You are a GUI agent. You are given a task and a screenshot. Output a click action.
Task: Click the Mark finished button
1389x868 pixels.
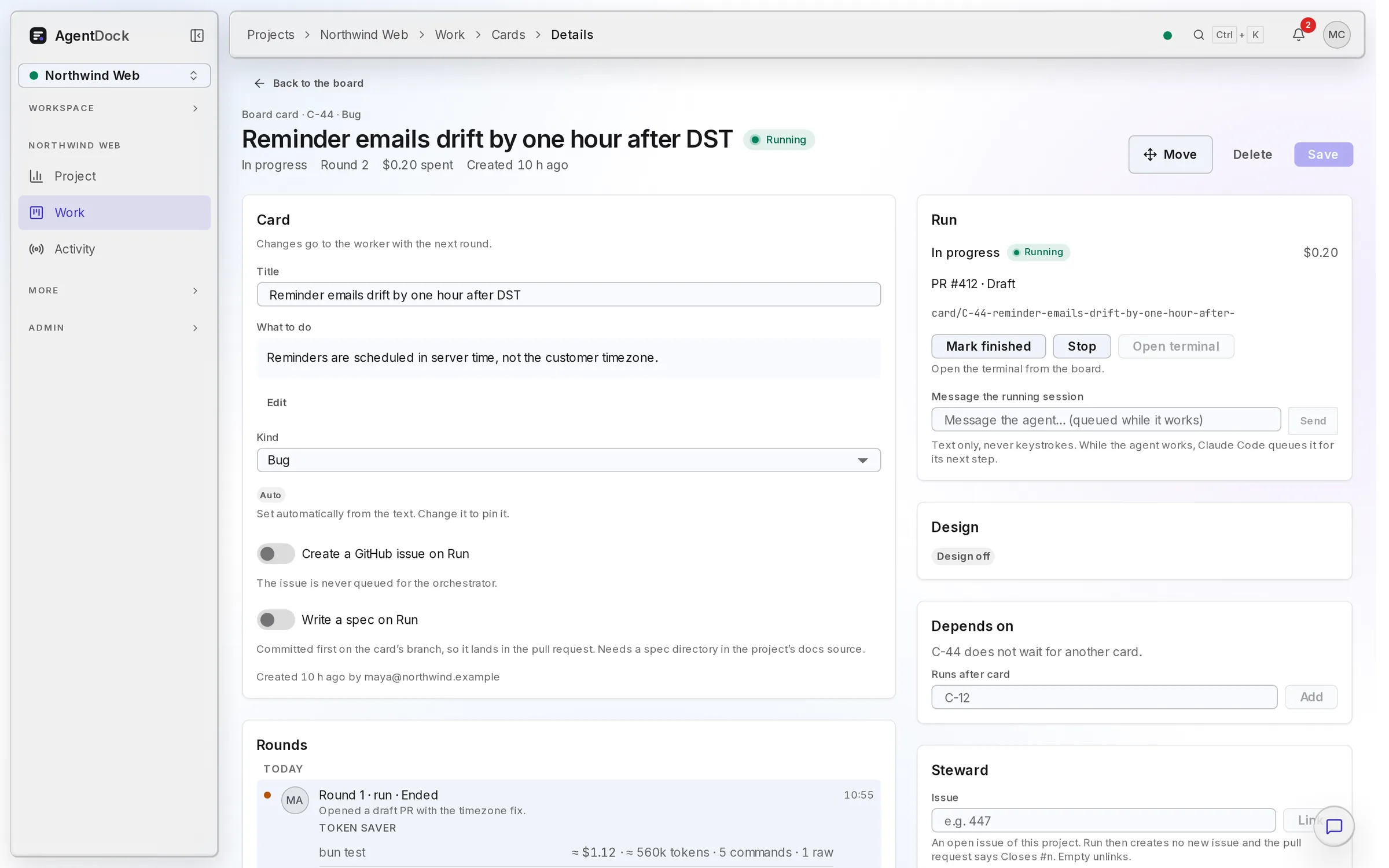click(988, 346)
